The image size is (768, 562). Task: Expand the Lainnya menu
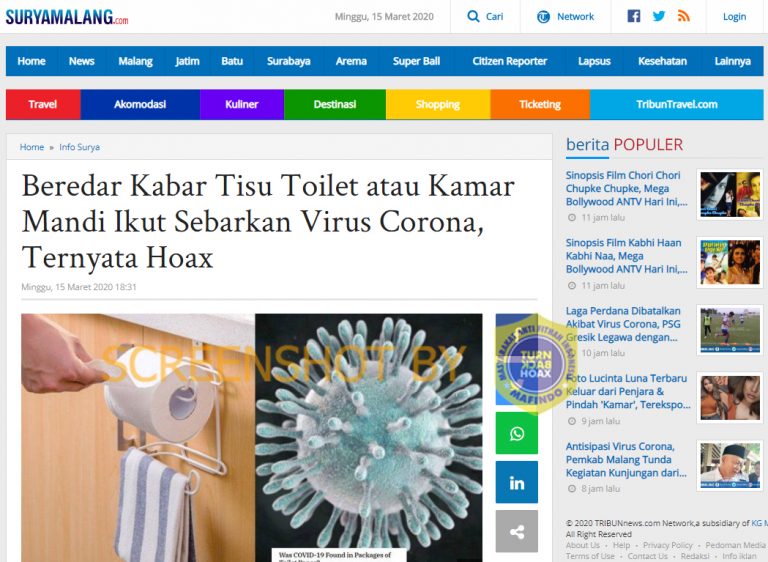pos(732,61)
